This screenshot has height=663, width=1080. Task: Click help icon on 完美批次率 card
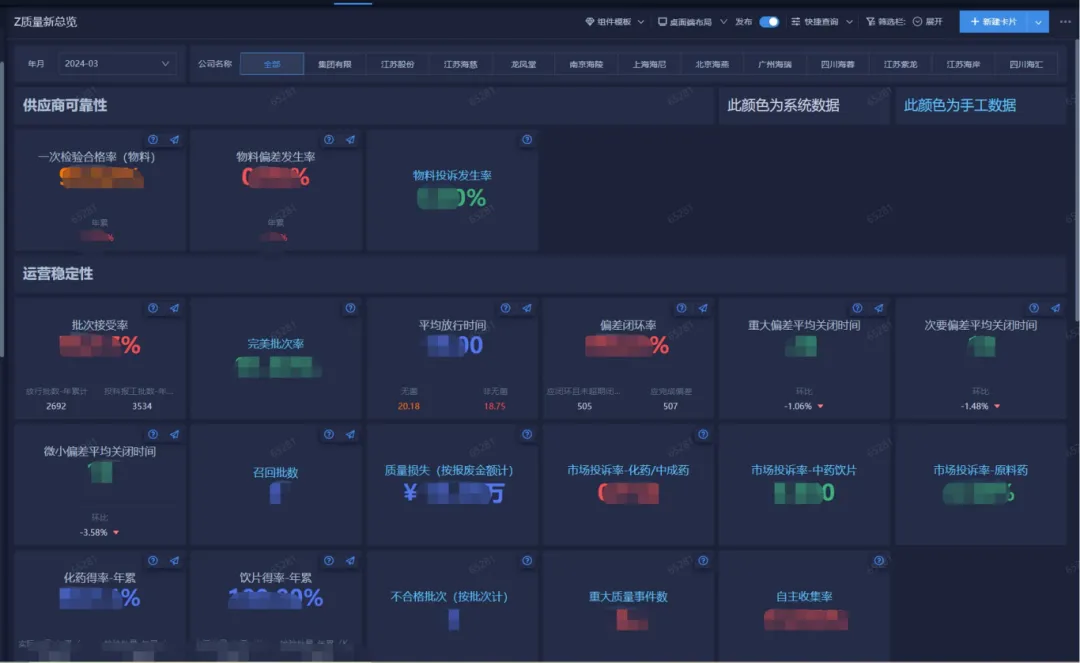click(350, 308)
